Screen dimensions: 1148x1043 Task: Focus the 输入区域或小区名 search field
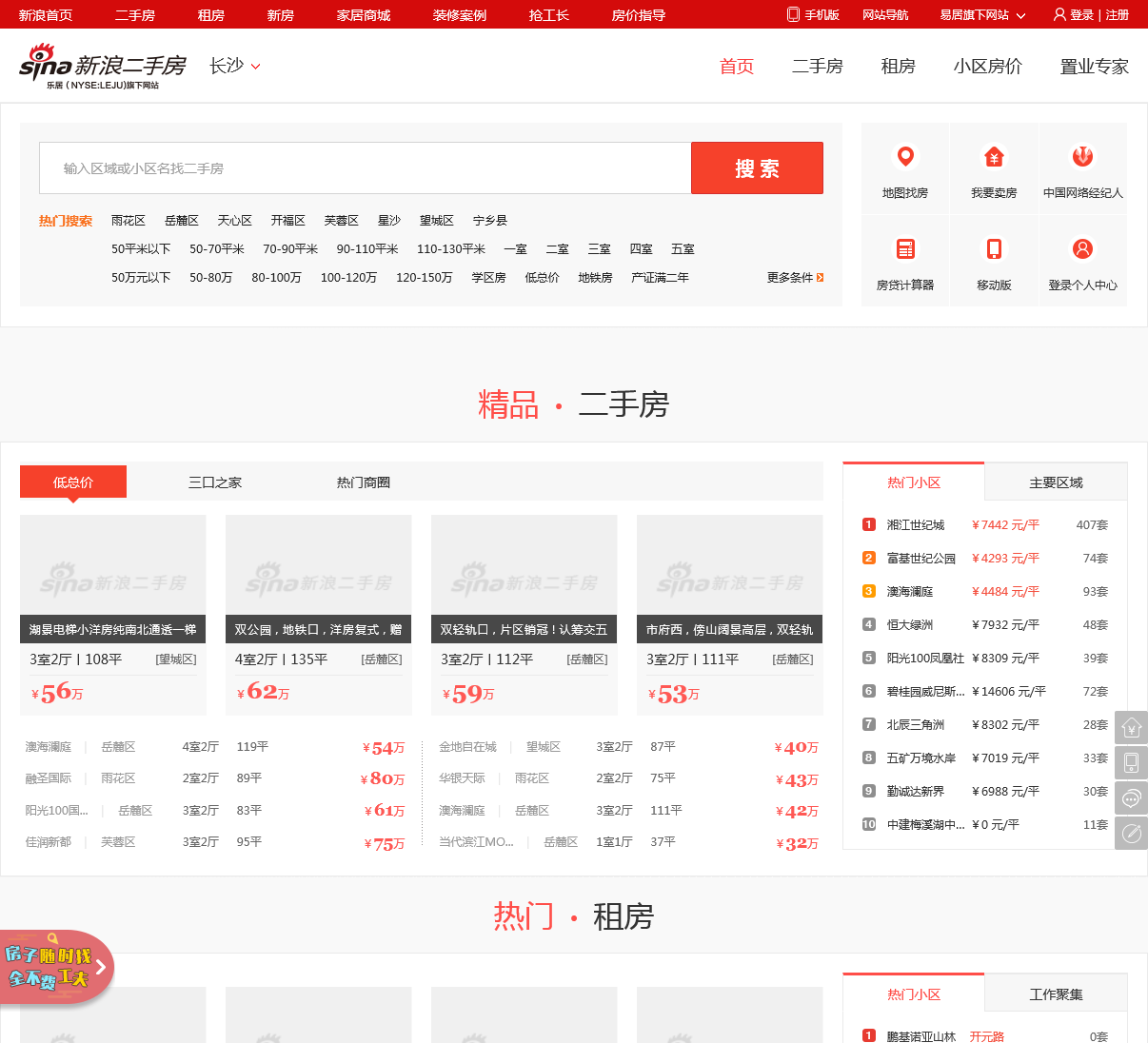tap(366, 168)
